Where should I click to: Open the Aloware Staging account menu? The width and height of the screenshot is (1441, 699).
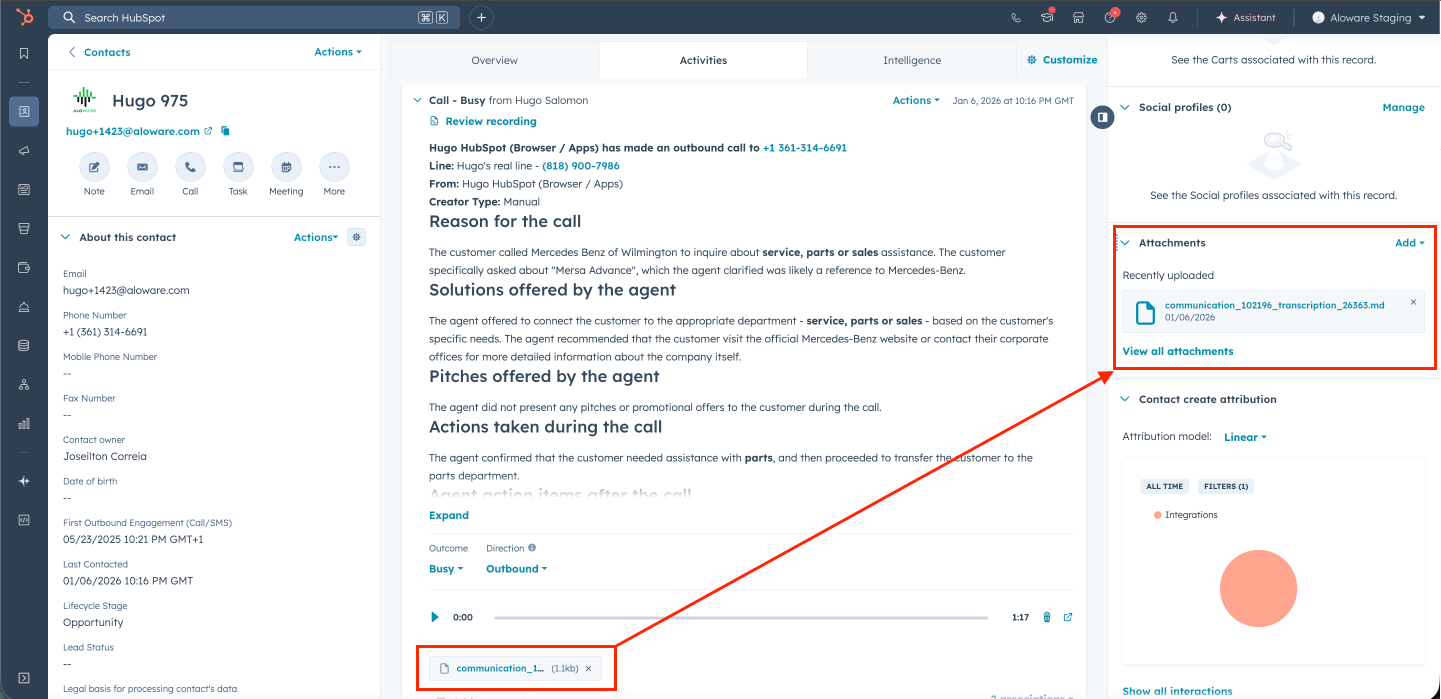[x=1368, y=17]
